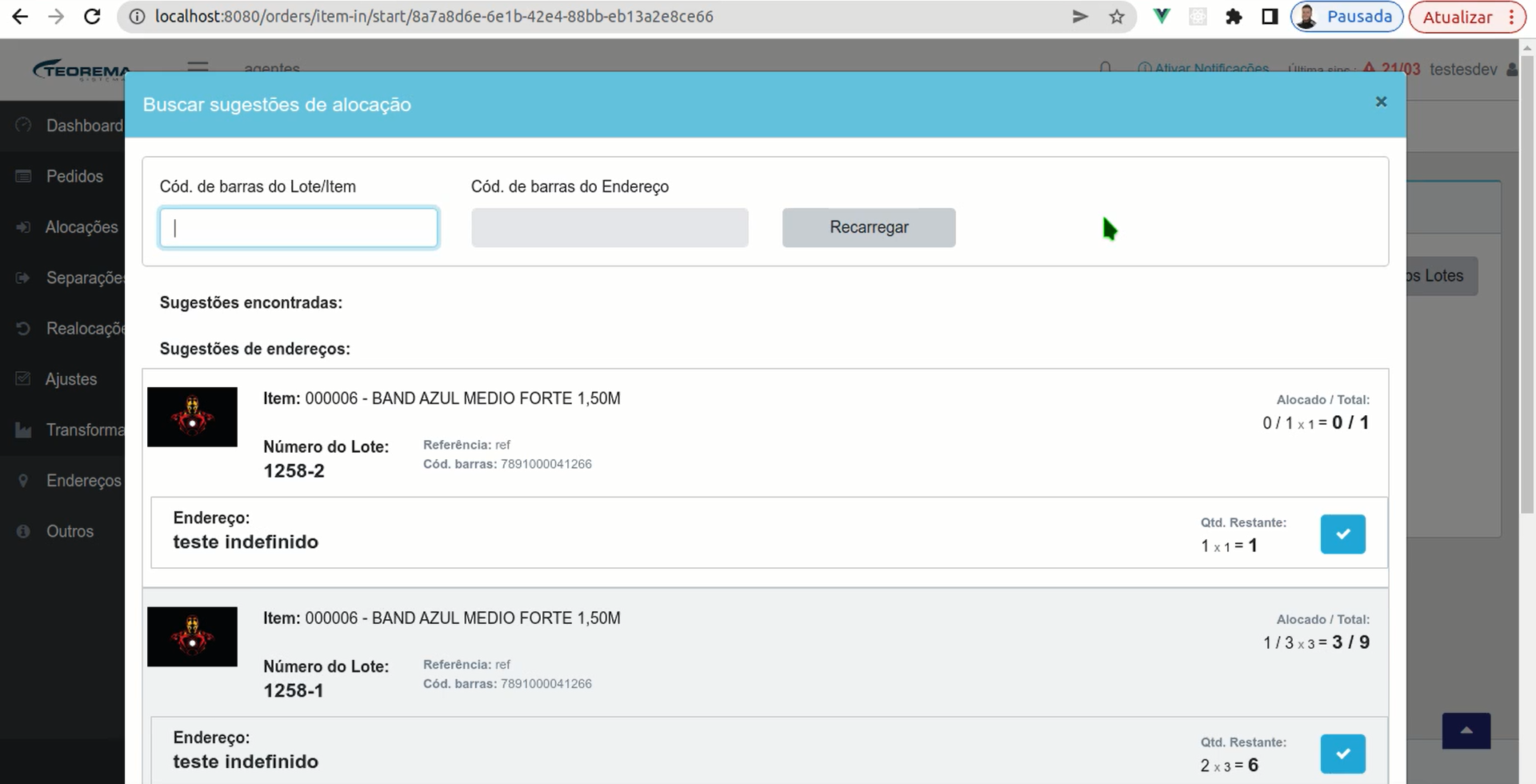Click the notification bell icon
1536x784 pixels.
tap(1106, 68)
